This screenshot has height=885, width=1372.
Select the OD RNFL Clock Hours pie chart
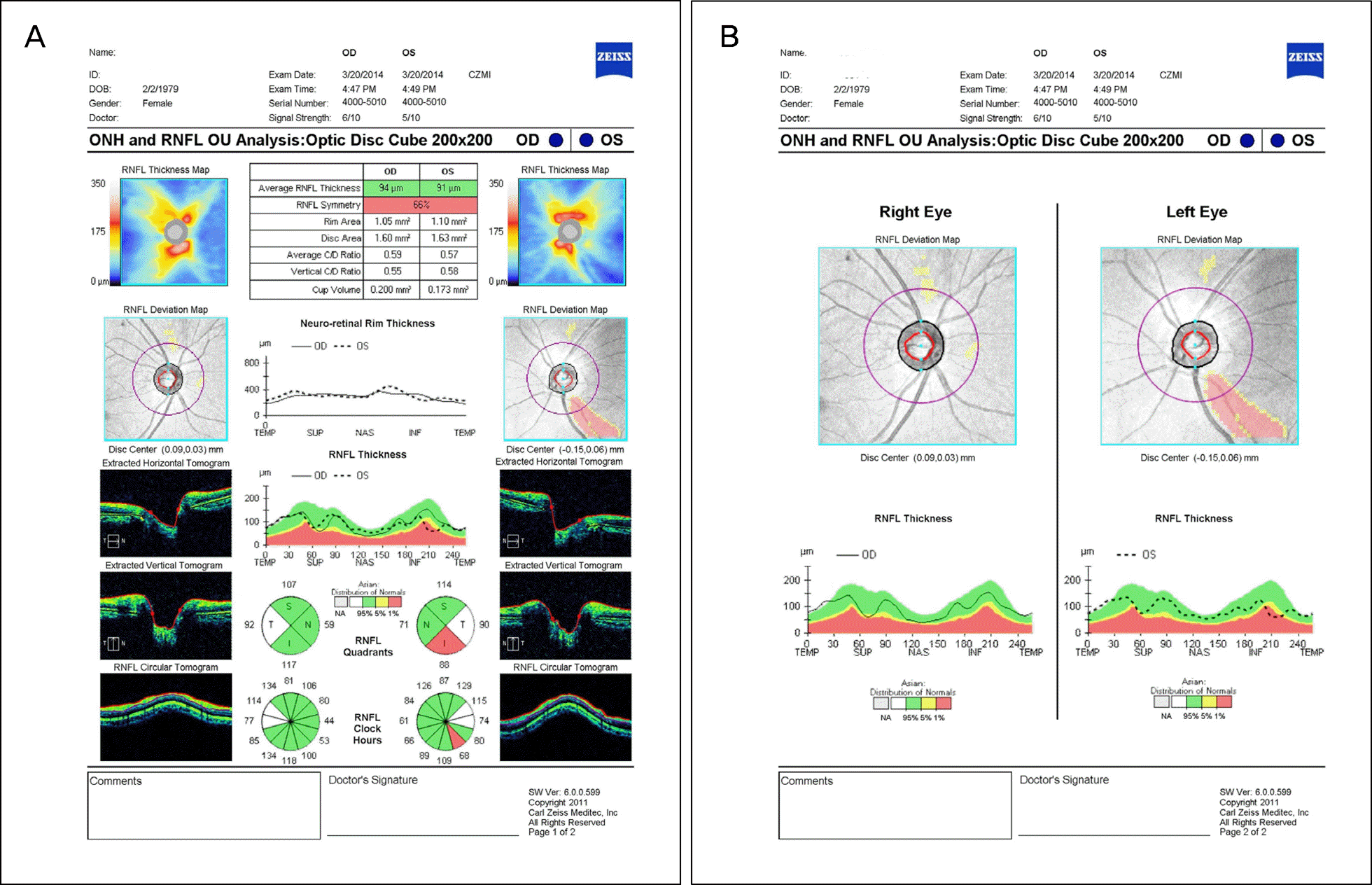coord(290,721)
